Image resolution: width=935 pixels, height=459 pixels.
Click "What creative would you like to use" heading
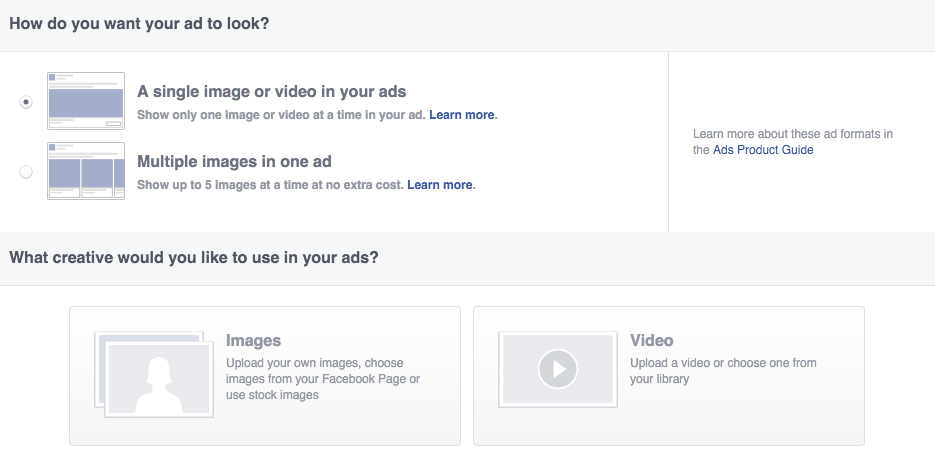pyautogui.click(x=194, y=257)
